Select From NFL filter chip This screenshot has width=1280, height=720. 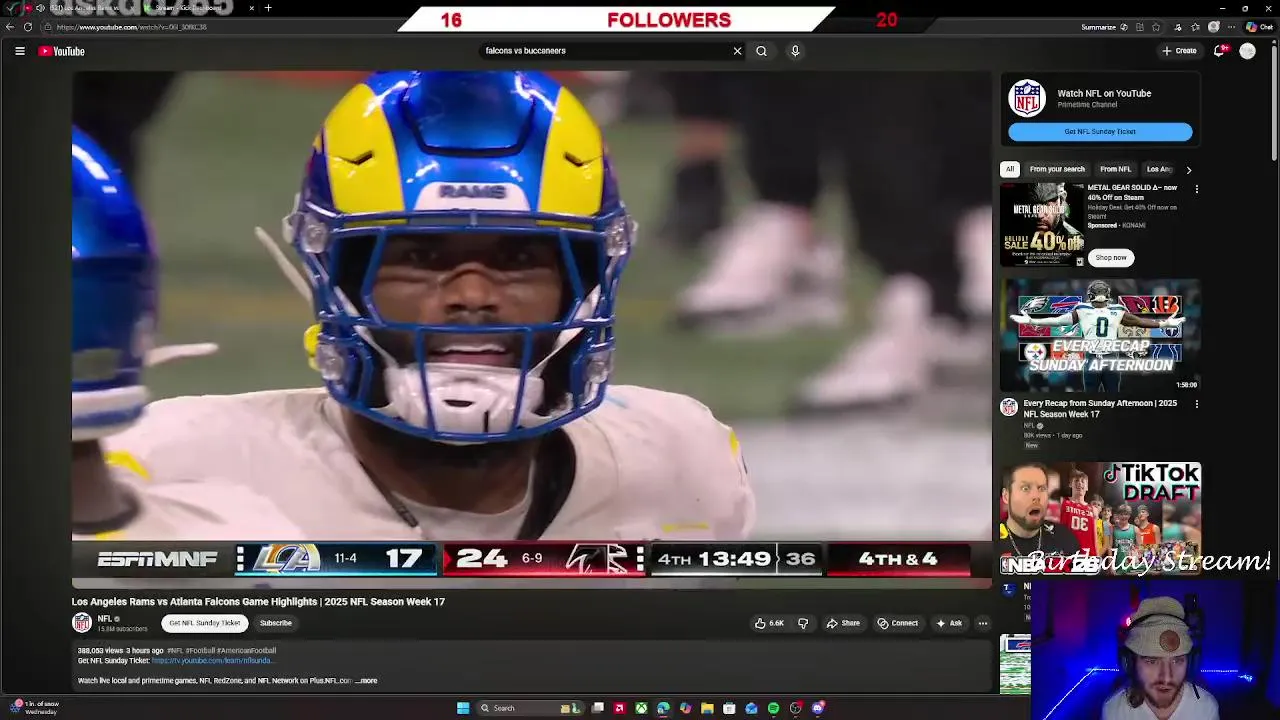pos(1115,169)
